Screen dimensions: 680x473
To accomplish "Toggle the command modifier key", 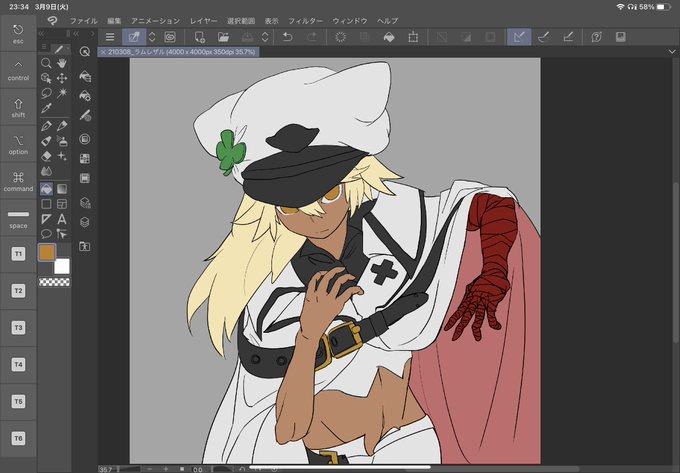I will tap(18, 182).
